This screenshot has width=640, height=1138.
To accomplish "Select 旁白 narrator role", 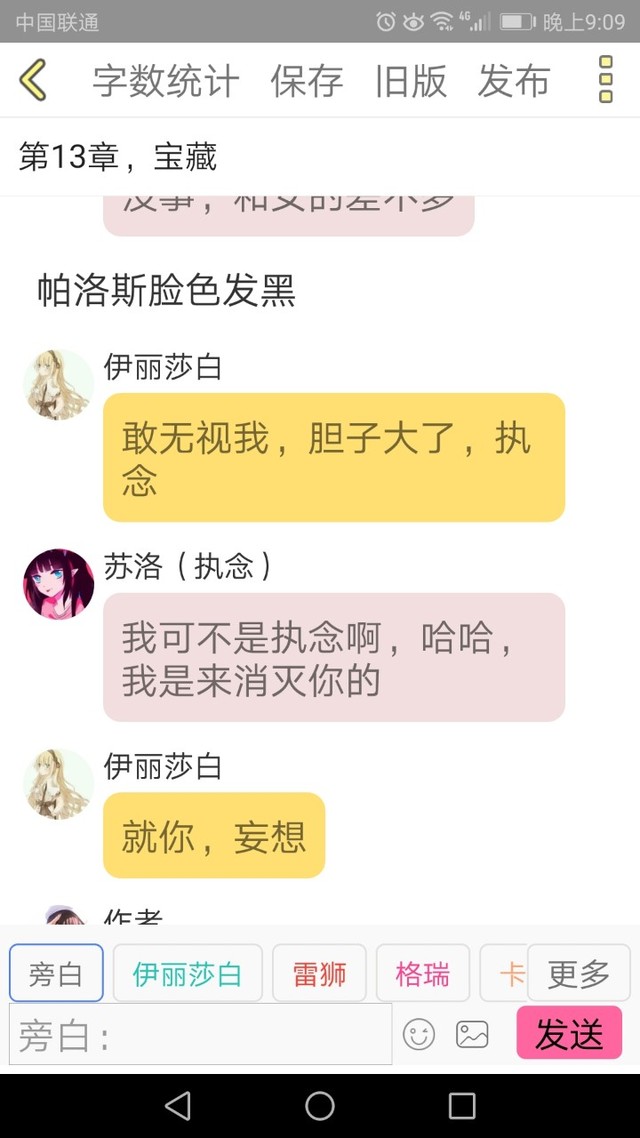I will click(56, 973).
